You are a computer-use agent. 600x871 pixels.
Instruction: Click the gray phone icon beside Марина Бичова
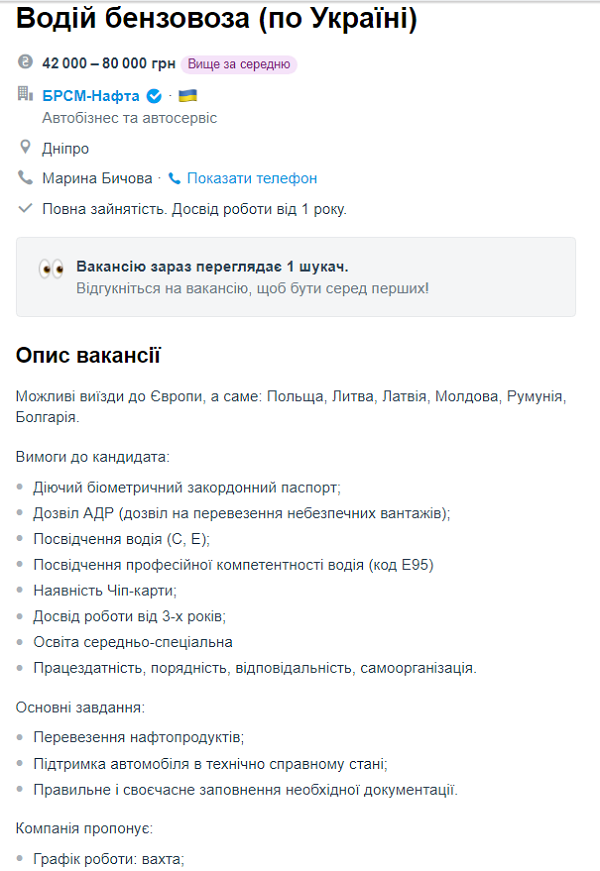[26, 178]
